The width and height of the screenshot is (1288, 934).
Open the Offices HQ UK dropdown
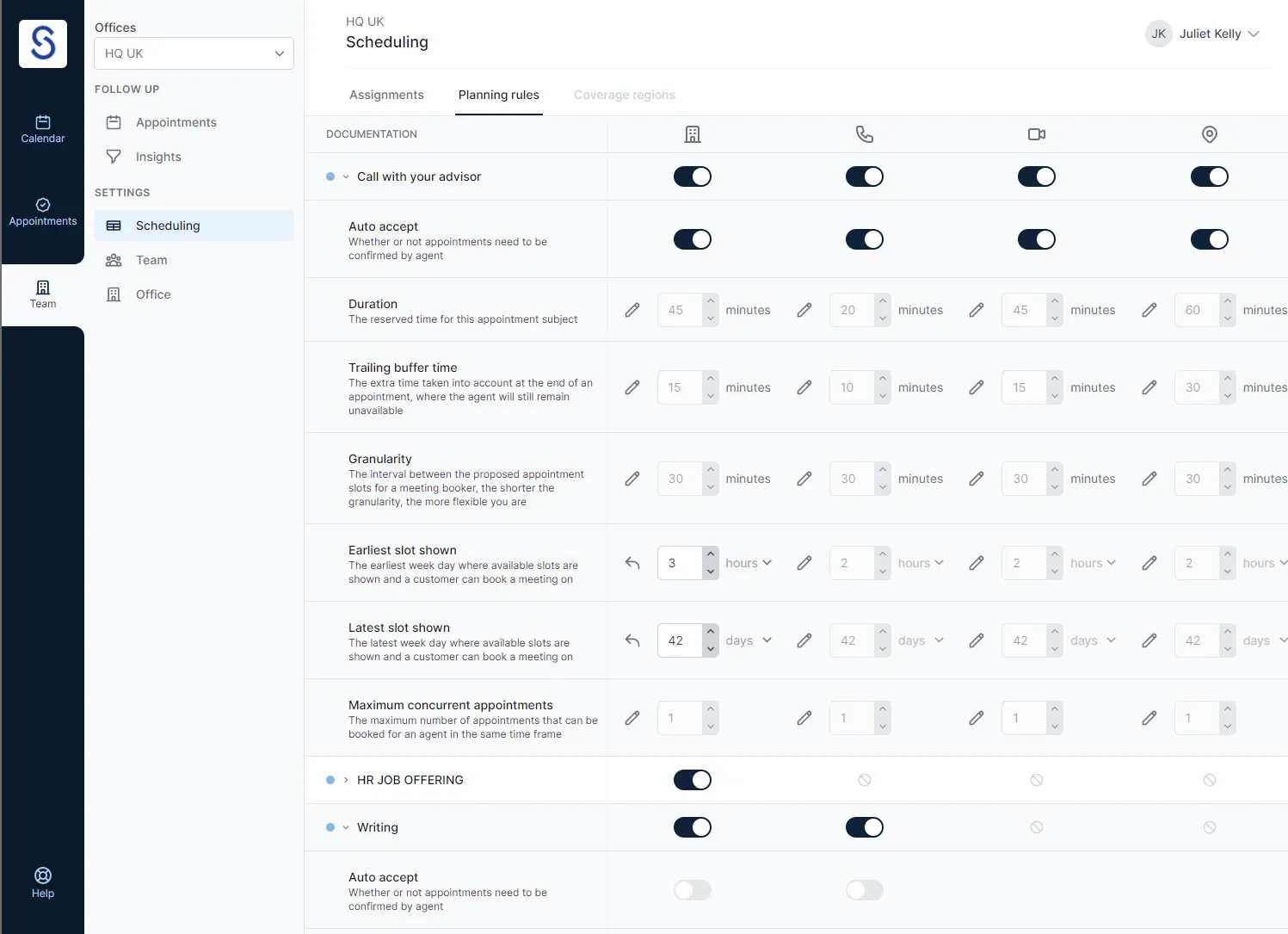(x=194, y=53)
